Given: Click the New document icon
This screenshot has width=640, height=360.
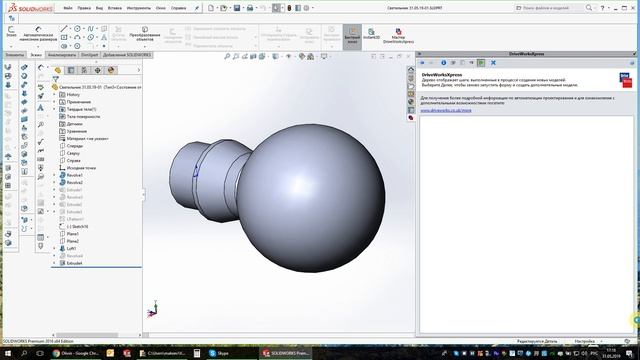Looking at the screenshot, I should tap(211, 8).
